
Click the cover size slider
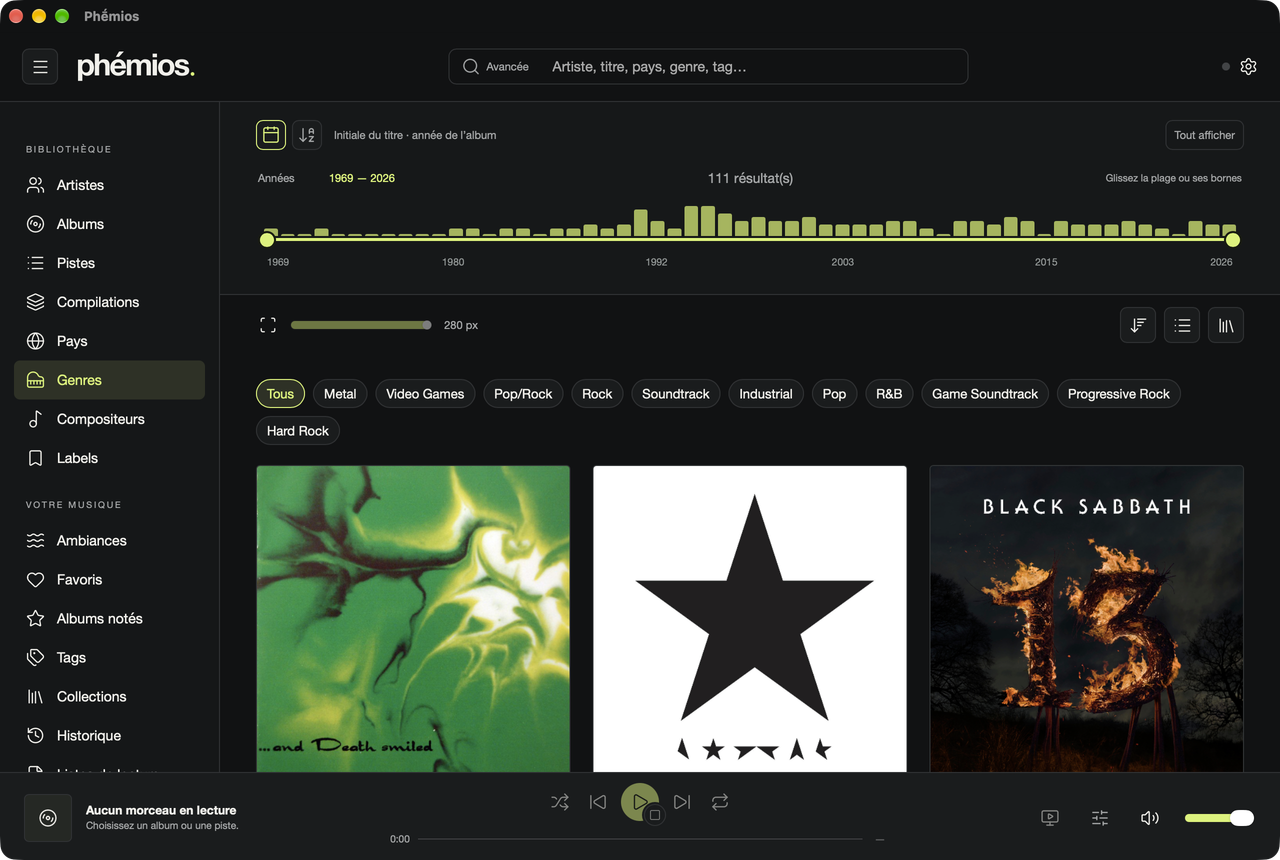coord(361,325)
